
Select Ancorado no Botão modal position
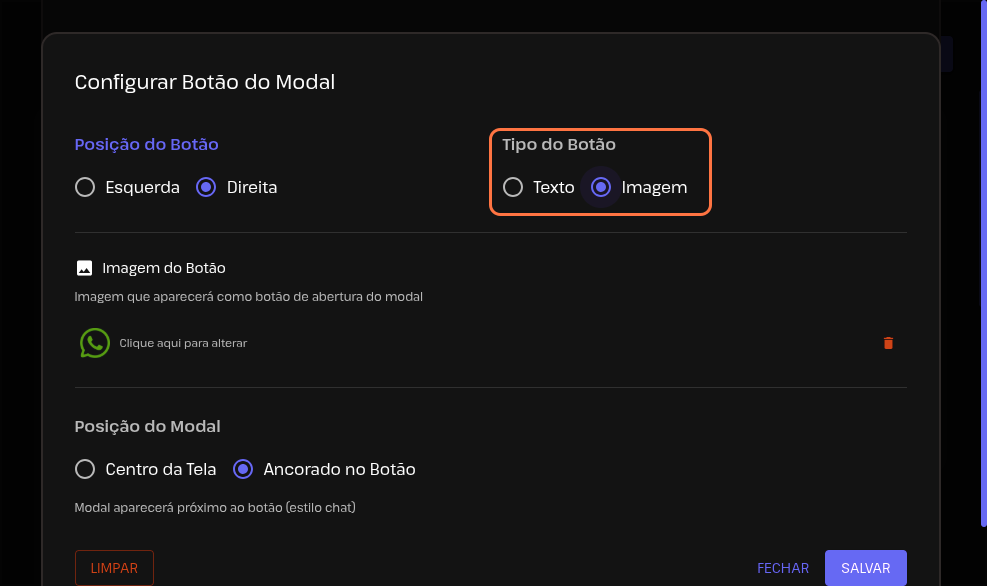pyautogui.click(x=243, y=469)
